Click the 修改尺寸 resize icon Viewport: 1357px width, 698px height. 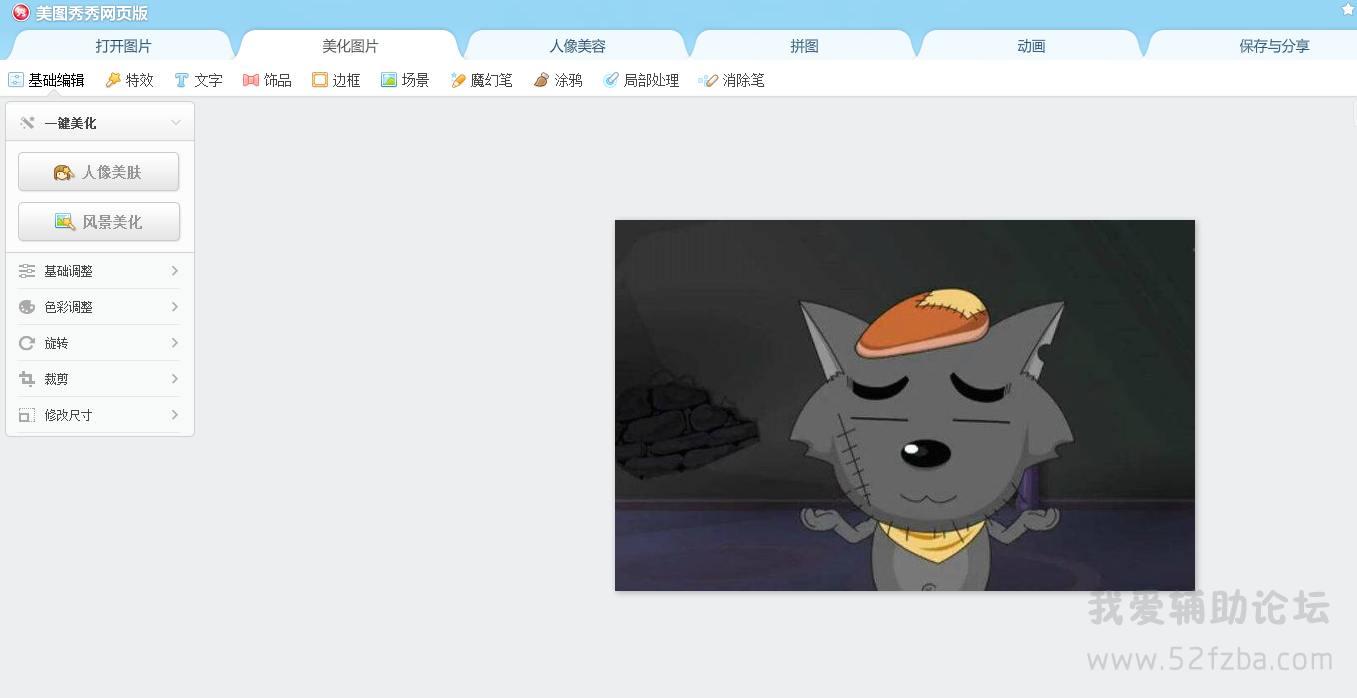click(27, 415)
